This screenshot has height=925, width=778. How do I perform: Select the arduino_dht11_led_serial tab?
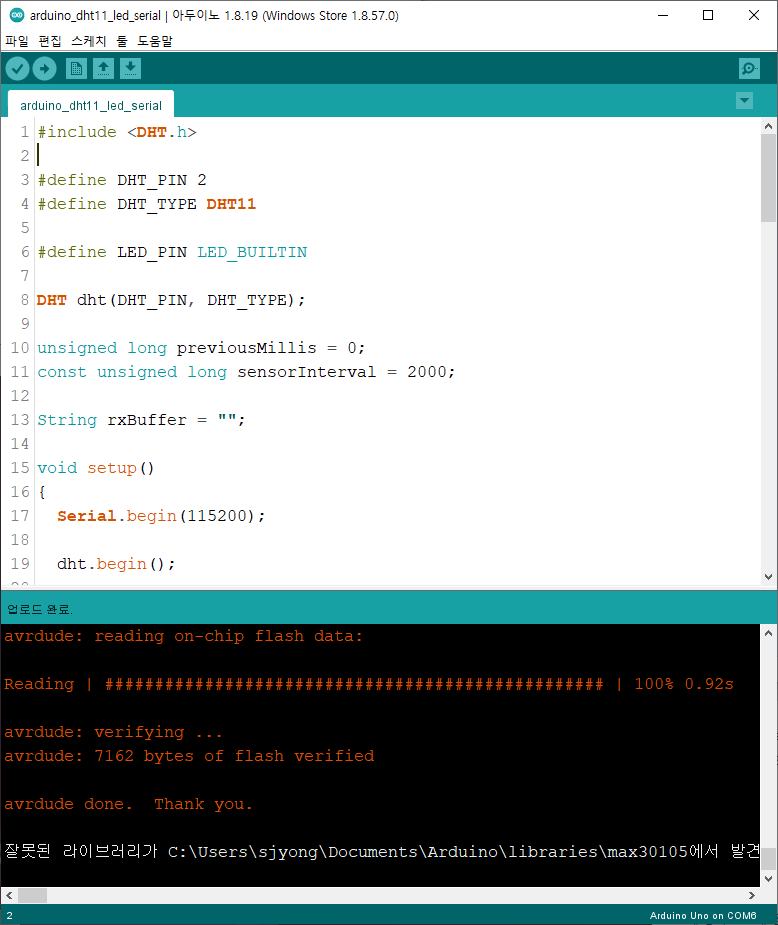point(91,105)
